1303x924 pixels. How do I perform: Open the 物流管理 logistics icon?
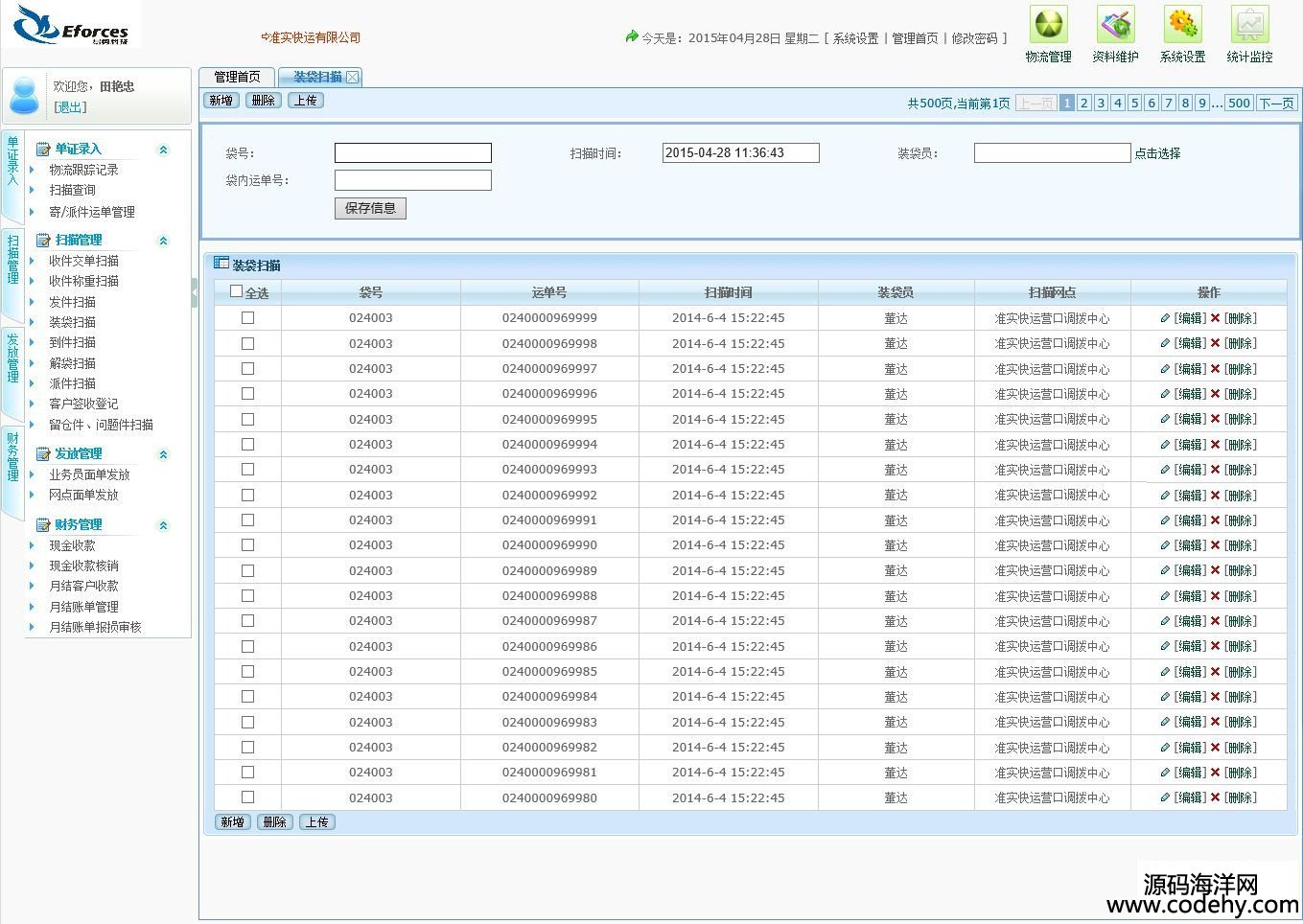click(x=1048, y=25)
